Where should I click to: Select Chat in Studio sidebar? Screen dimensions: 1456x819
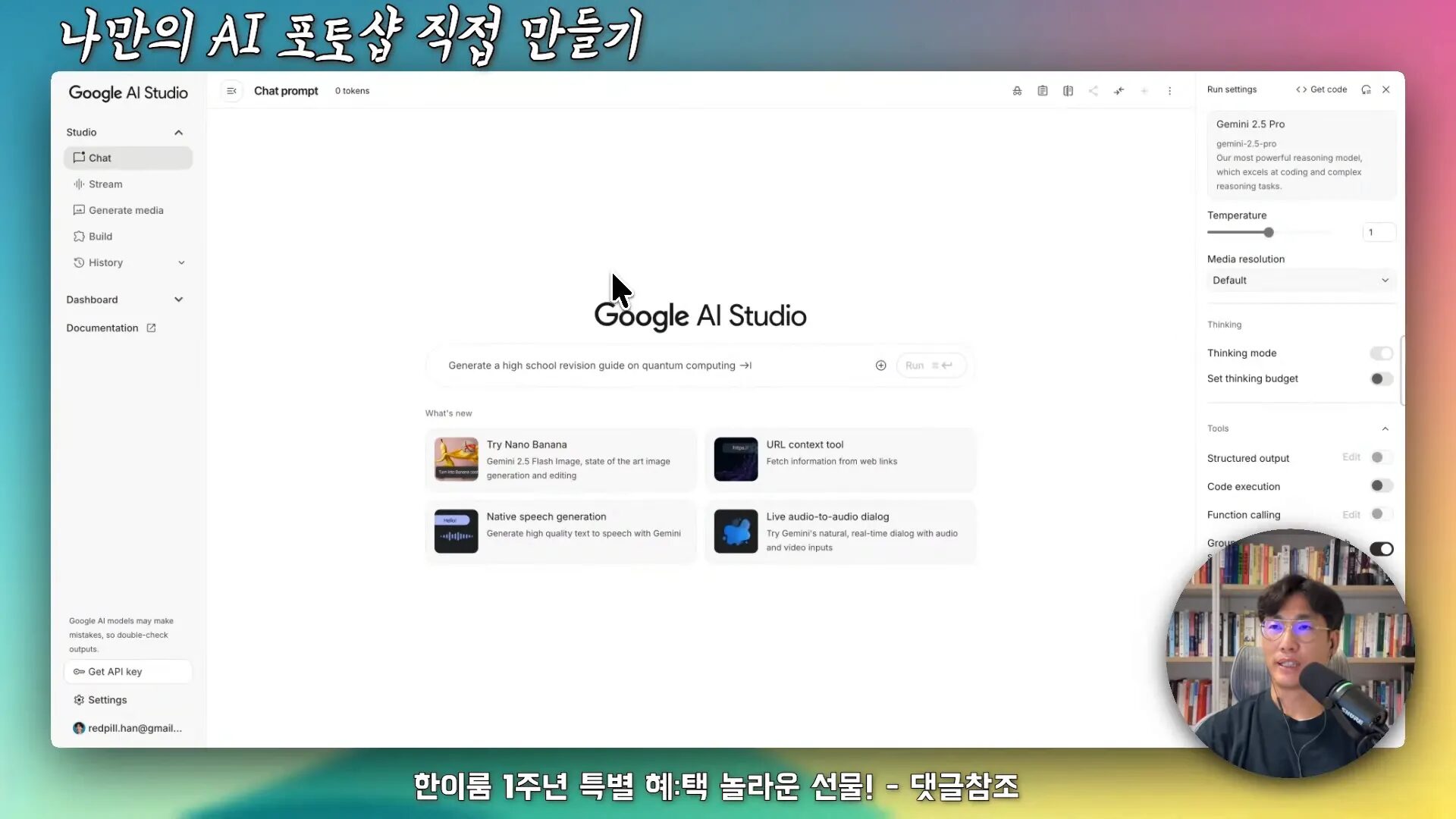(128, 158)
